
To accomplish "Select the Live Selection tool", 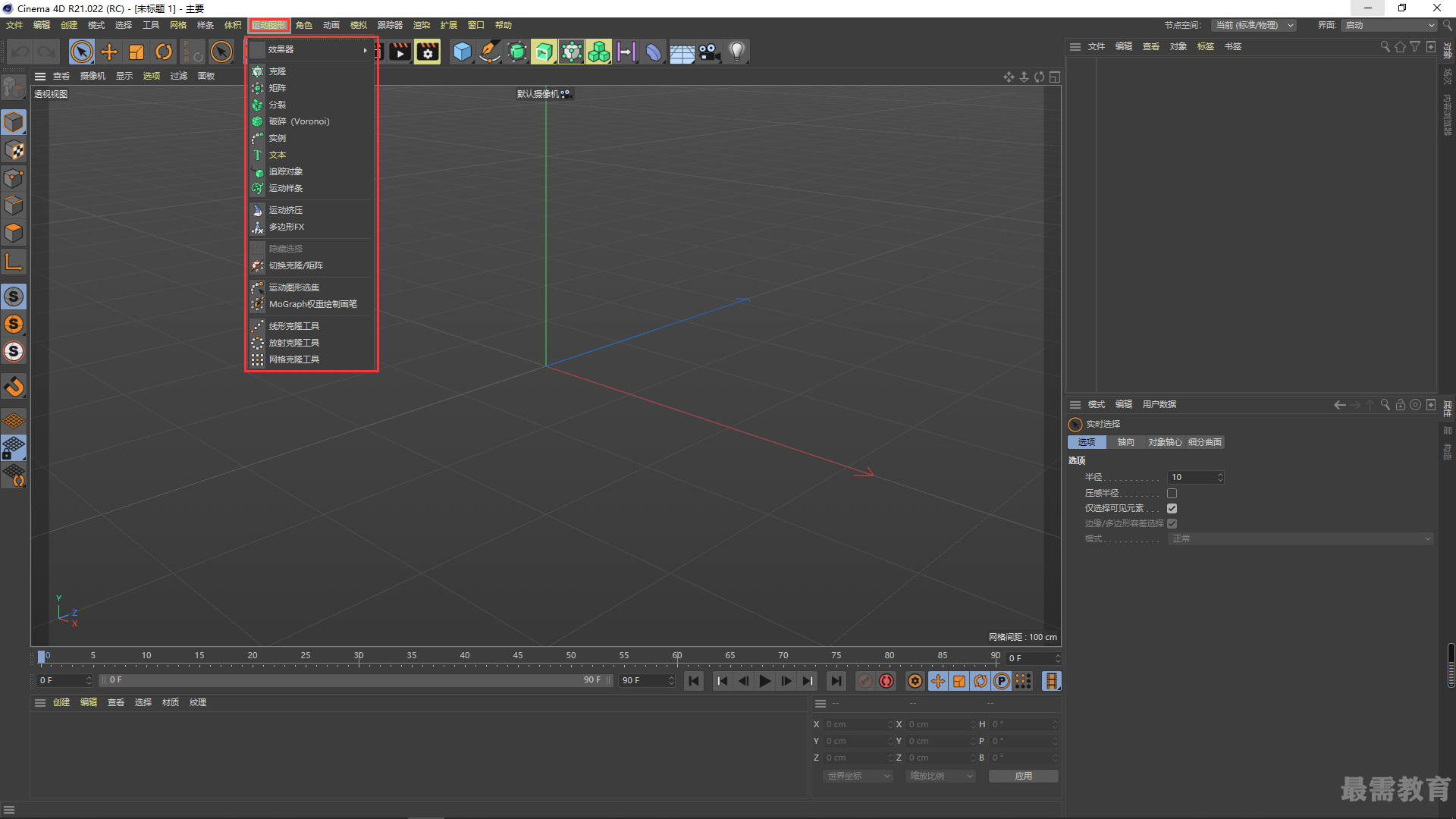I will (x=82, y=52).
